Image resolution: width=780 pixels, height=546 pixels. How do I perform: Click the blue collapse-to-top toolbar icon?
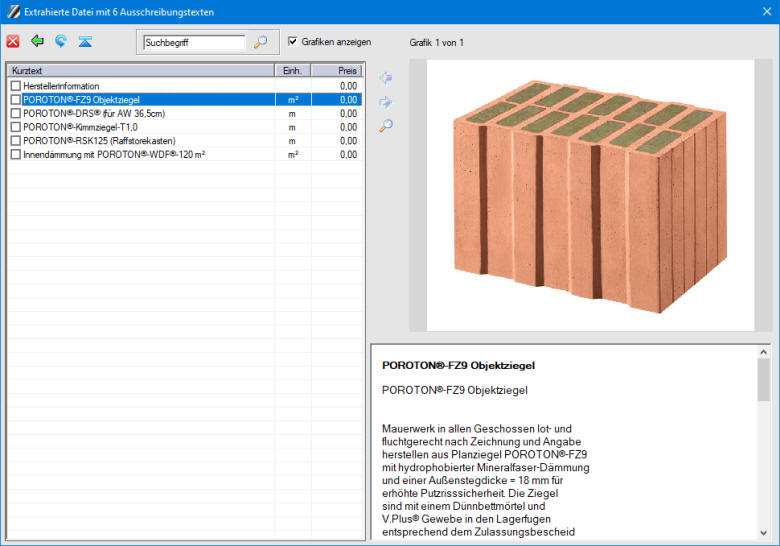85,41
